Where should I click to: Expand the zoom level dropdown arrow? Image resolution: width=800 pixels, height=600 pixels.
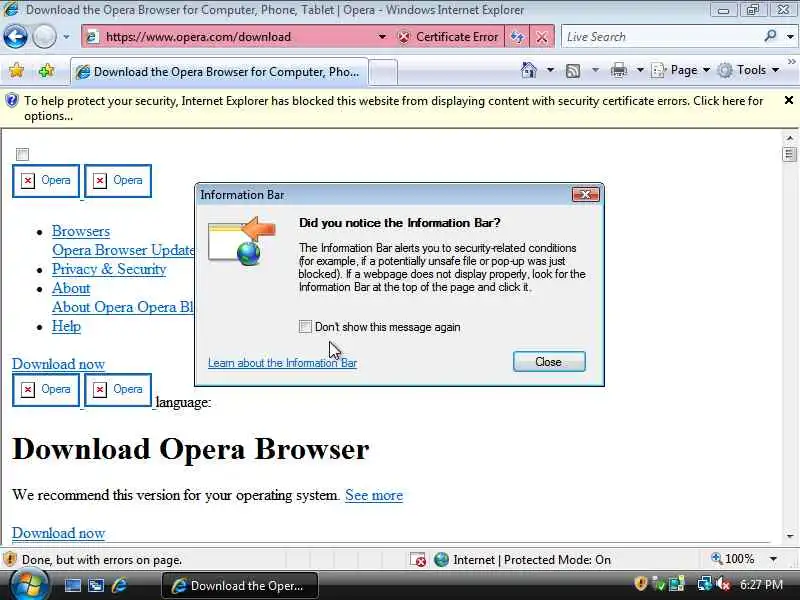coord(774,559)
